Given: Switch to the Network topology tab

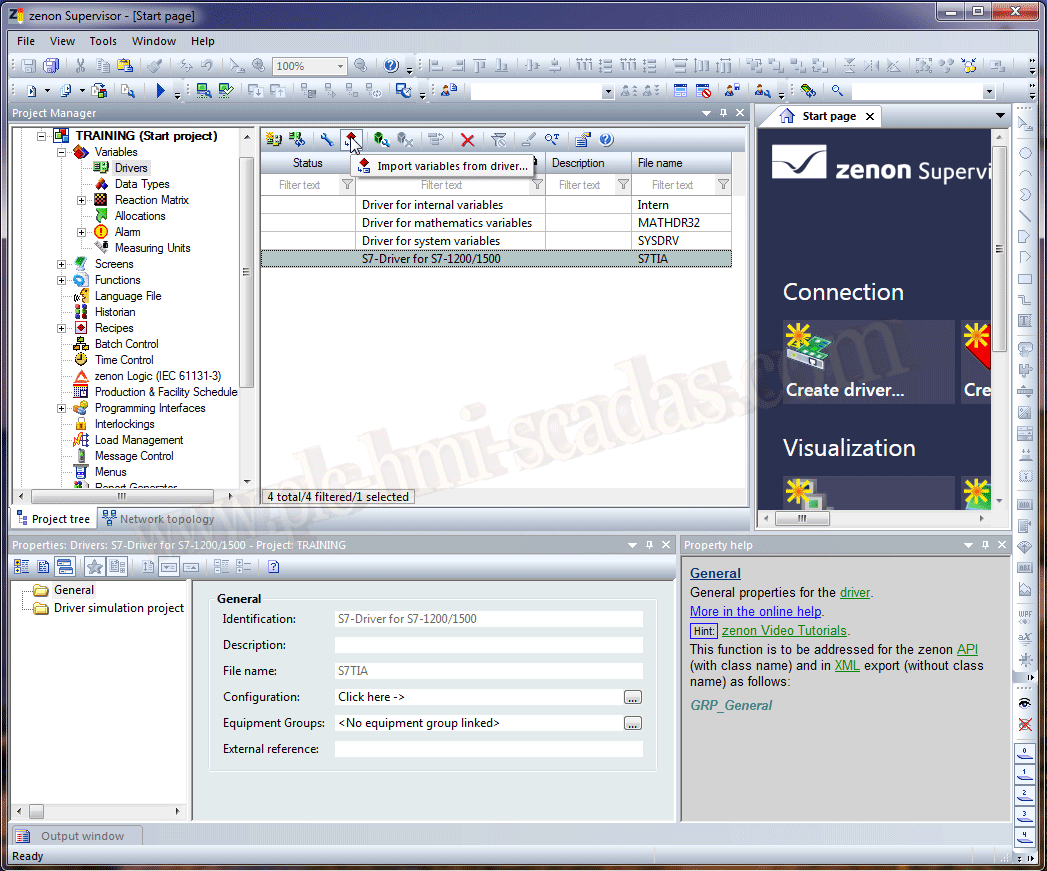Looking at the screenshot, I should pos(158,519).
